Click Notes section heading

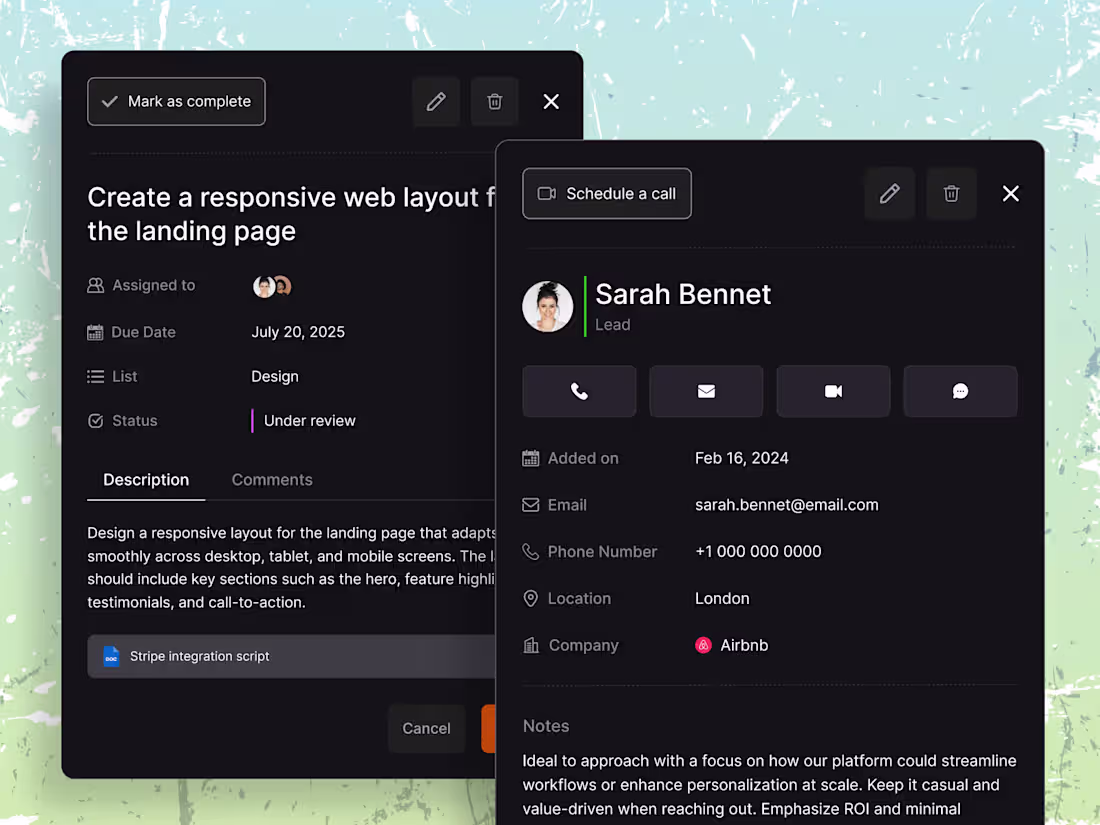pyautogui.click(x=546, y=726)
